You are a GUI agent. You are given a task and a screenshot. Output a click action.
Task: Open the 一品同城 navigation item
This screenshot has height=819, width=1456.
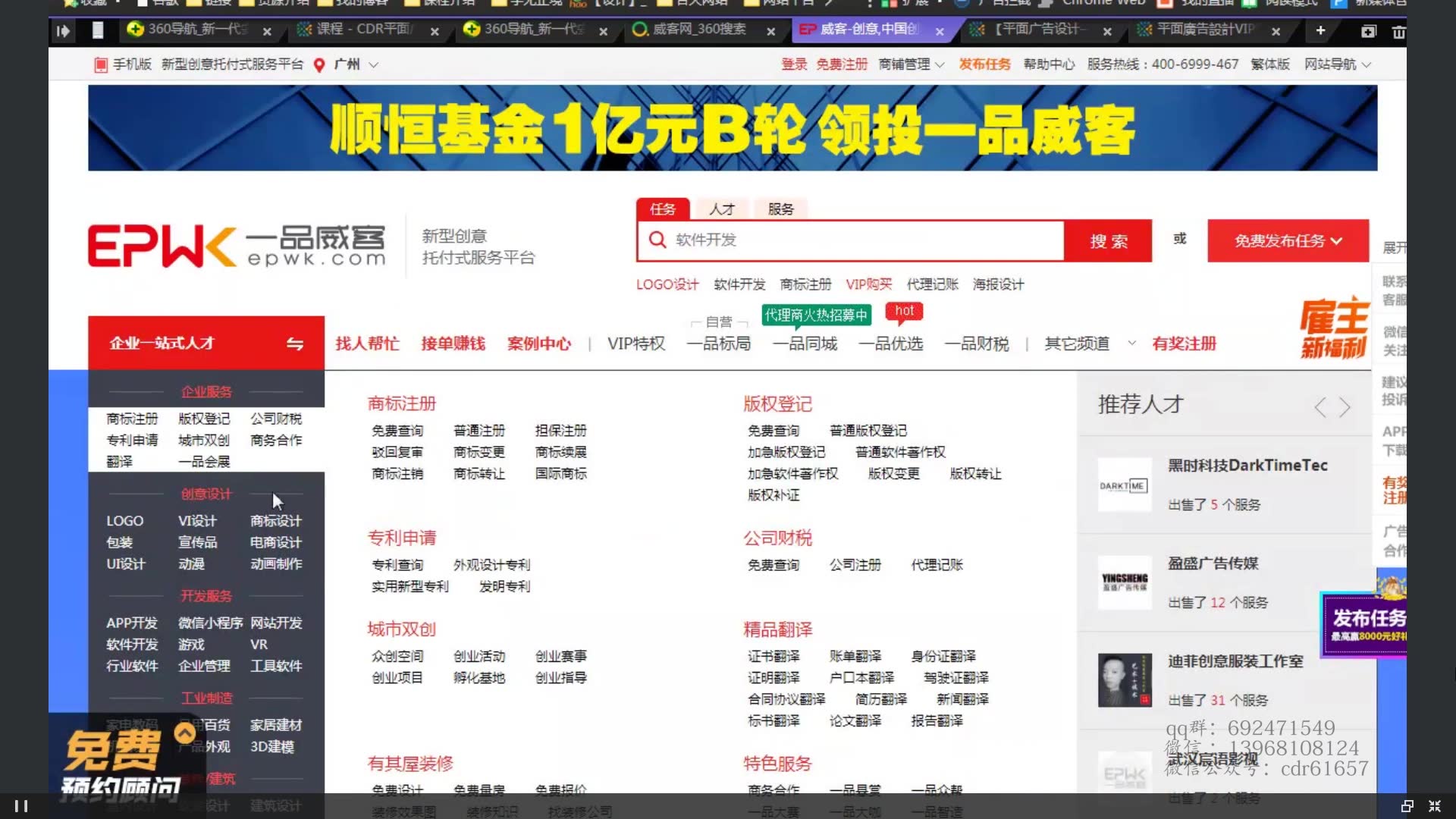(805, 344)
